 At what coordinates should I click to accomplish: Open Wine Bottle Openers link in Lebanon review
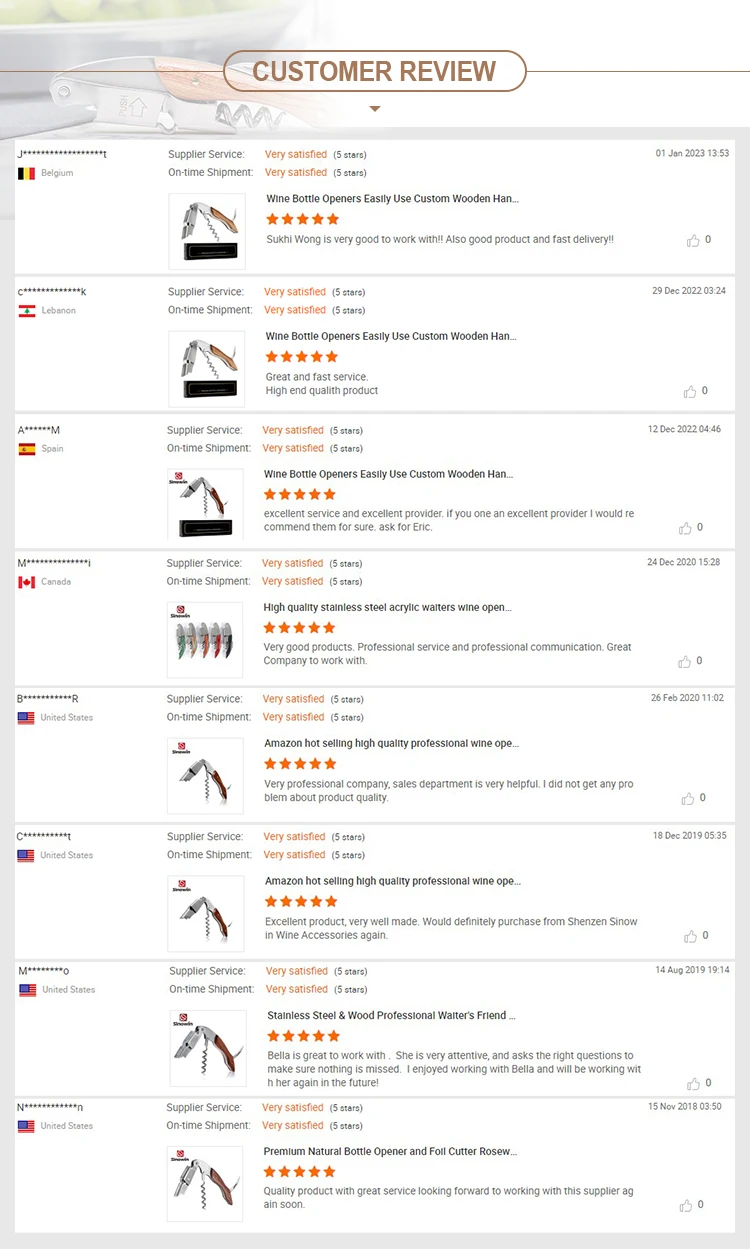point(390,337)
